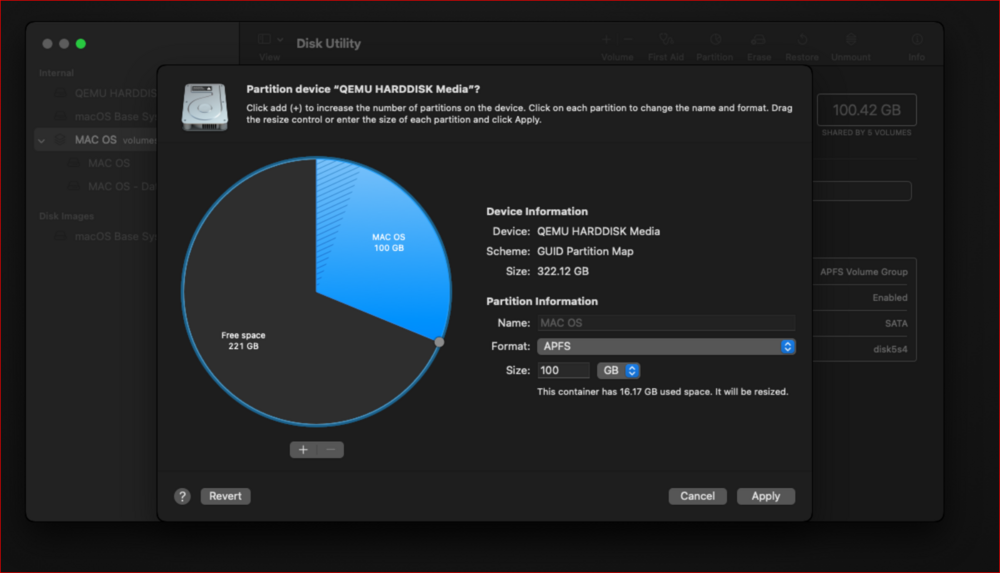Click the Enabled value in info table
The width and height of the screenshot is (1000, 573).
tap(890, 298)
